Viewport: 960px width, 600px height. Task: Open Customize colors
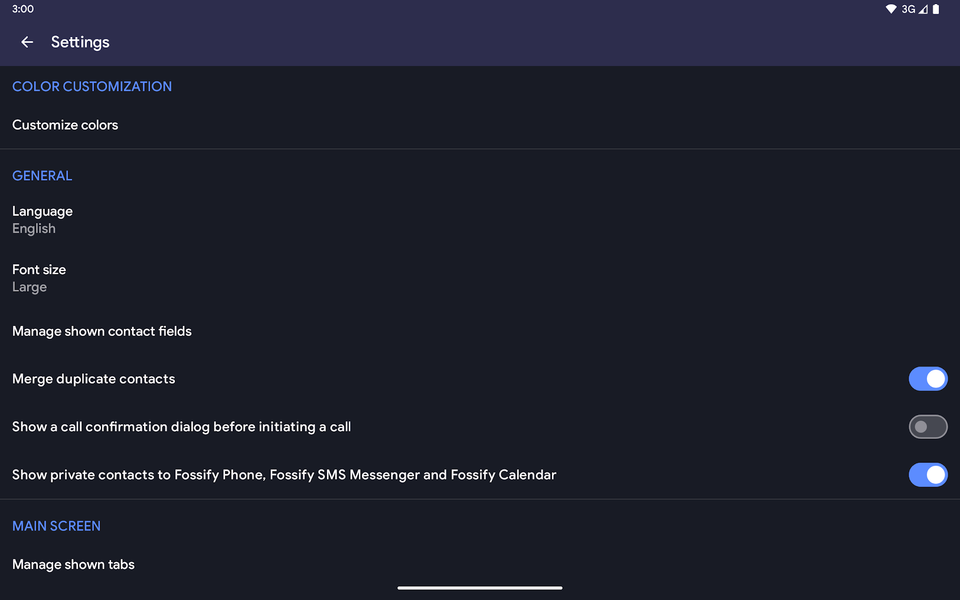[x=65, y=124]
